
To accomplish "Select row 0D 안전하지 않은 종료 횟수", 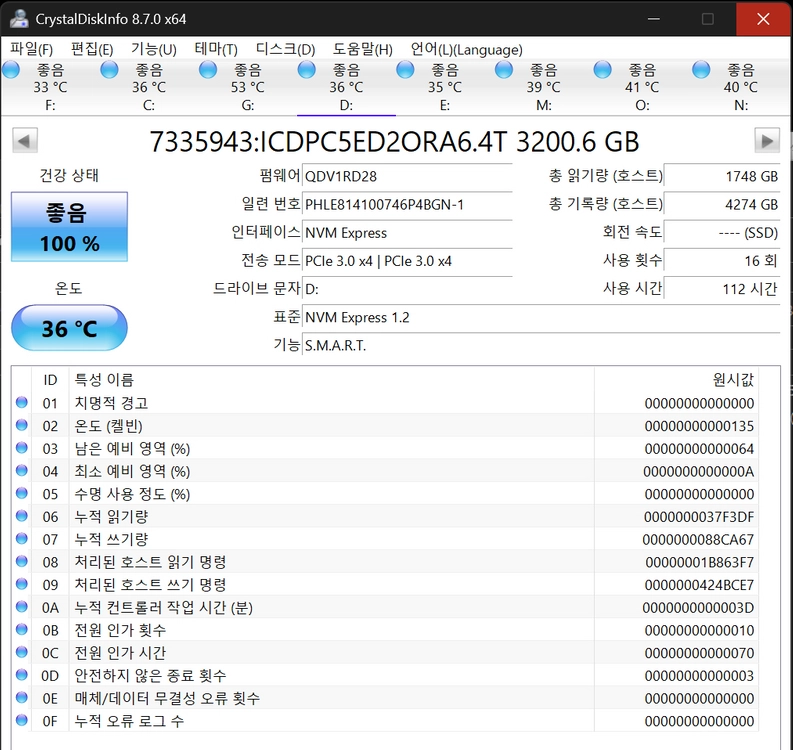I will pyautogui.click(x=385, y=676).
